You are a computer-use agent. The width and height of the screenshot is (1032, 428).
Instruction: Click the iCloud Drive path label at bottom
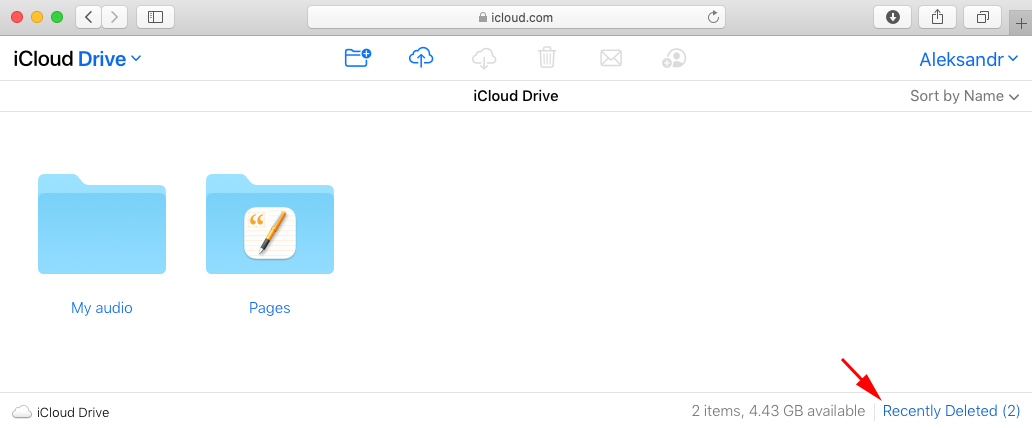pyautogui.click(x=73, y=413)
